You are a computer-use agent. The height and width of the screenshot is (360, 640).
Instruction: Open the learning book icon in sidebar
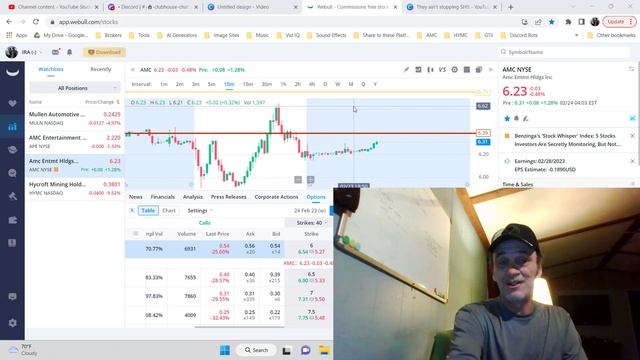13,243
